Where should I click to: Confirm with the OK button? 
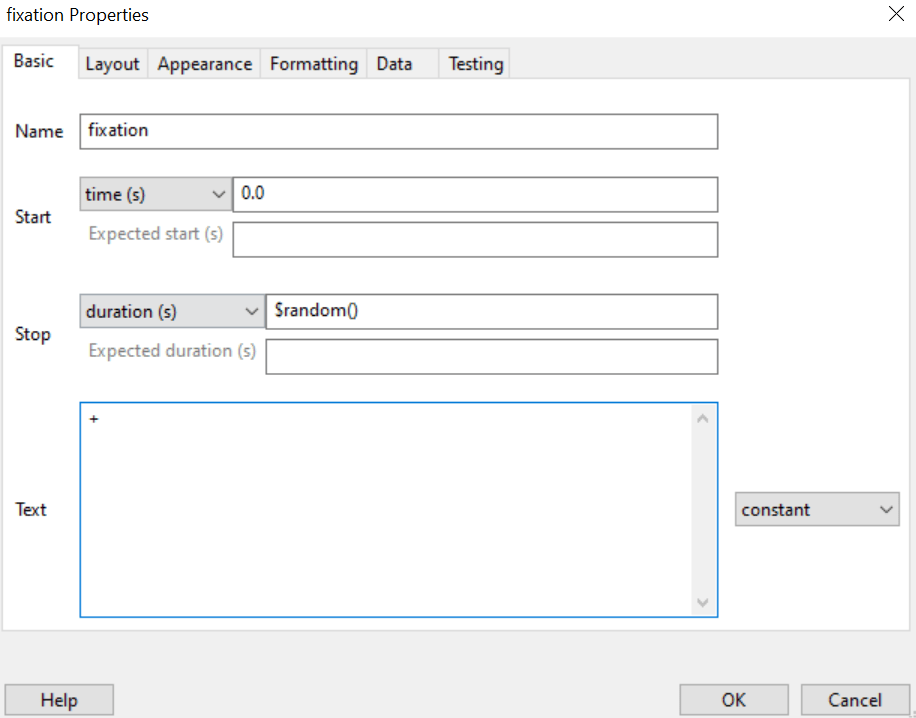pyautogui.click(x=734, y=700)
